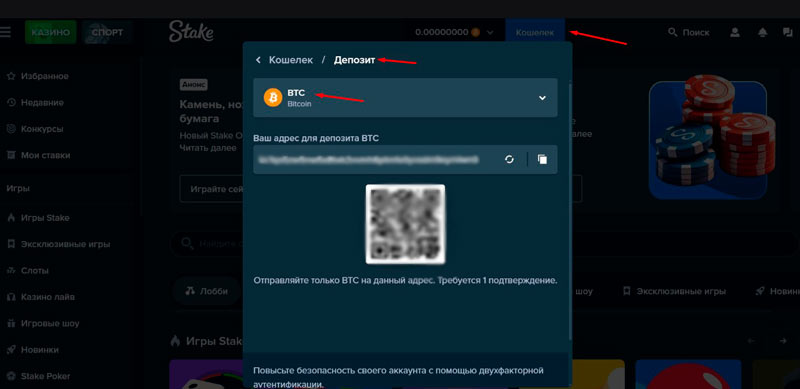The width and height of the screenshot is (800, 389).
Task: Click the Игры sidebar heading
Action: pos(18,188)
